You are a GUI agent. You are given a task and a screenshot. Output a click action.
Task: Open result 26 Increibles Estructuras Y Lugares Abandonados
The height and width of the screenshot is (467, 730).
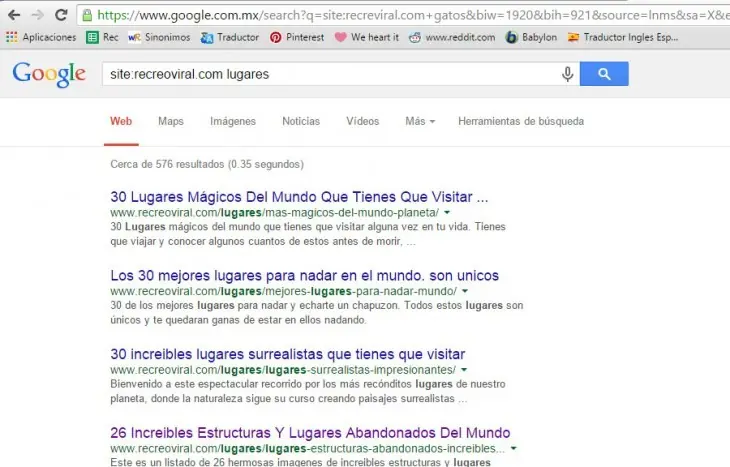point(310,433)
